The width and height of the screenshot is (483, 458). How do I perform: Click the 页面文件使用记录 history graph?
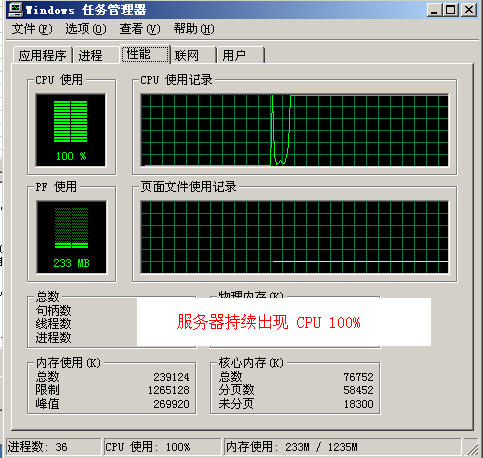click(294, 237)
